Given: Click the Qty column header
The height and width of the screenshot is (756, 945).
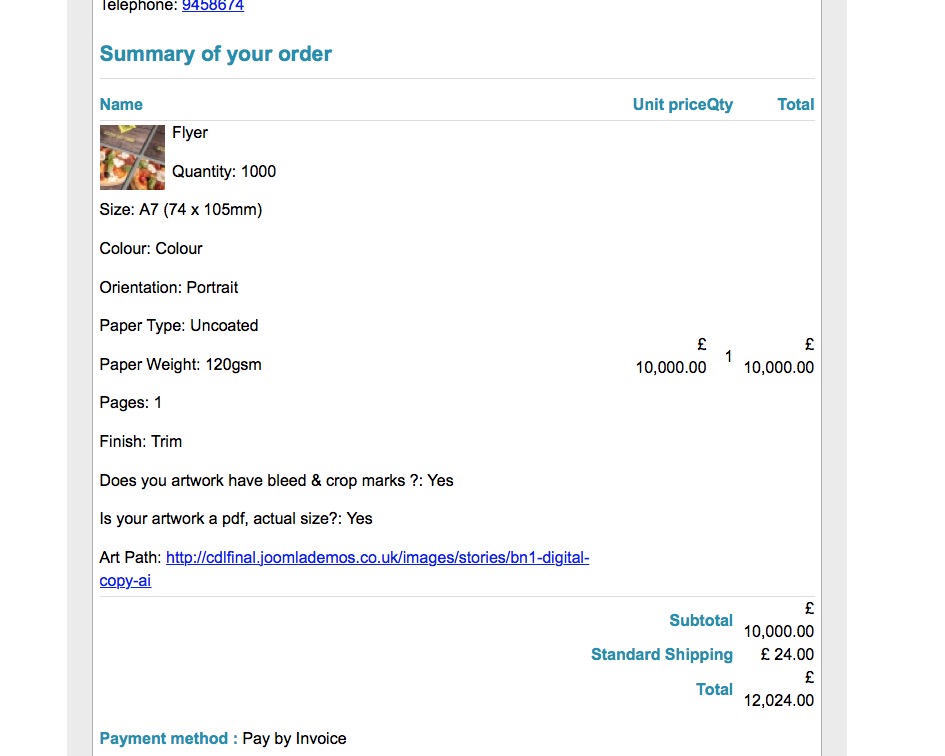Looking at the screenshot, I should tap(720, 104).
